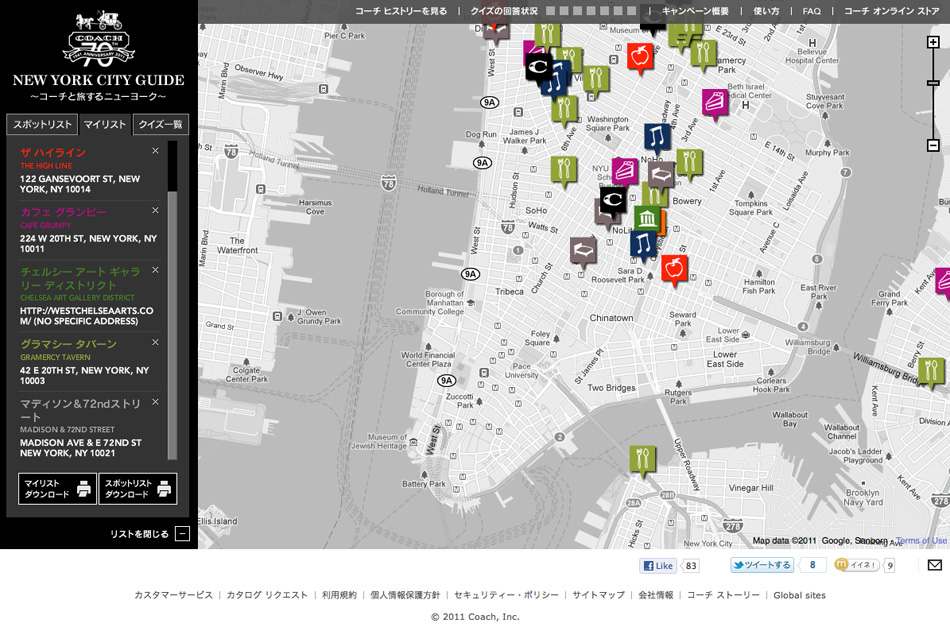Screen dimensions: 950x627
Task: Click the スポットリスト ダウンロード button
Action: coord(138,488)
